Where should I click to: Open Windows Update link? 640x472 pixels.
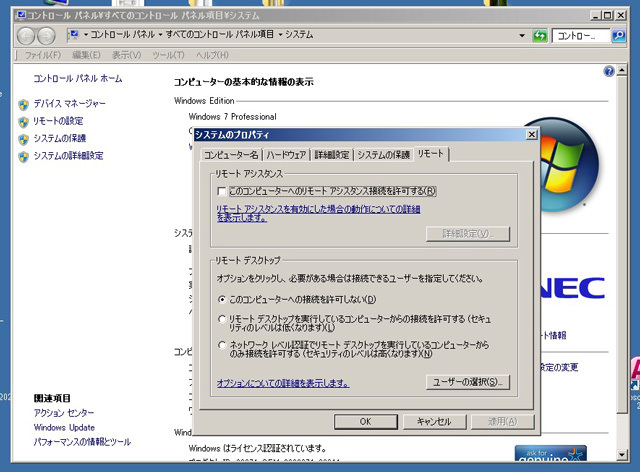[64, 427]
